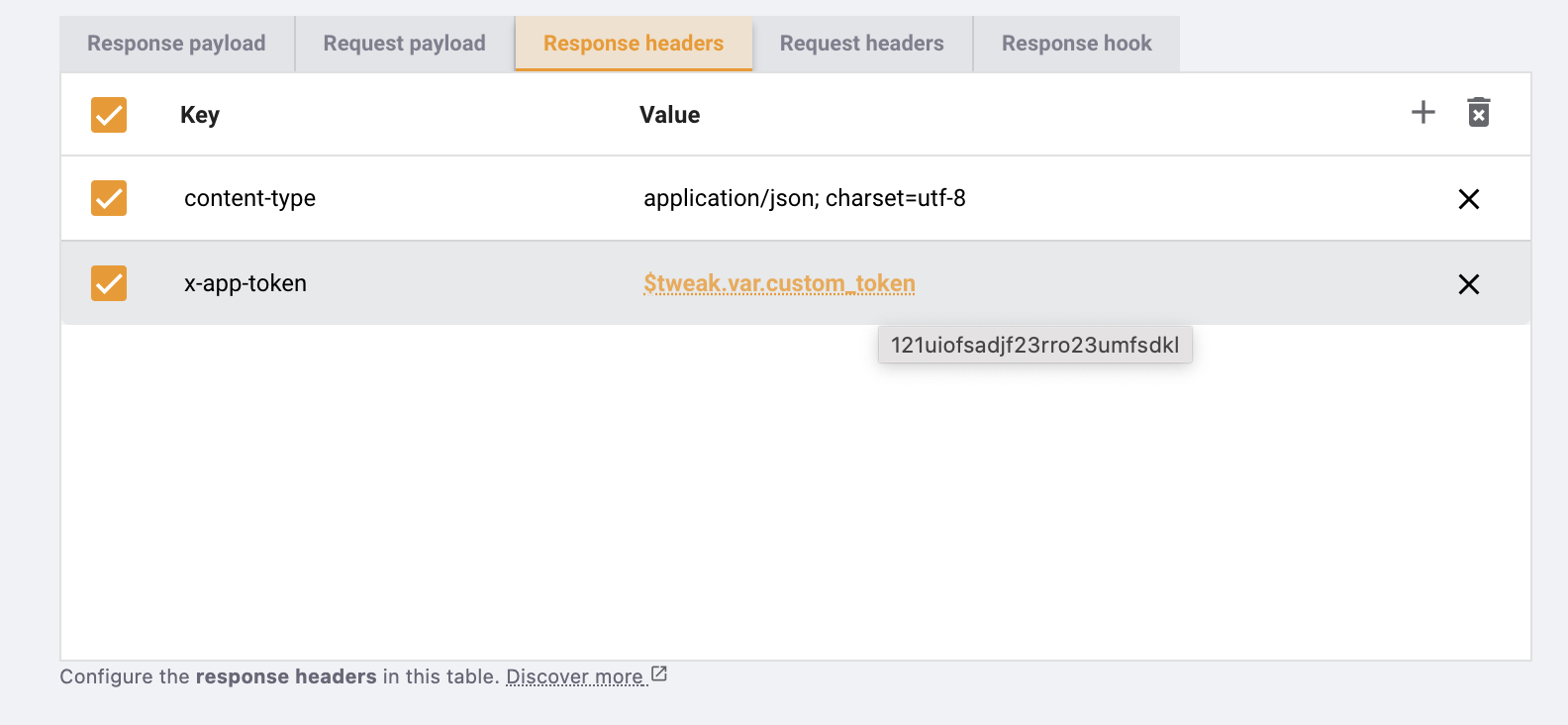Remove the content-type header row
Screen dimensions: 1568x725
tap(1468, 199)
